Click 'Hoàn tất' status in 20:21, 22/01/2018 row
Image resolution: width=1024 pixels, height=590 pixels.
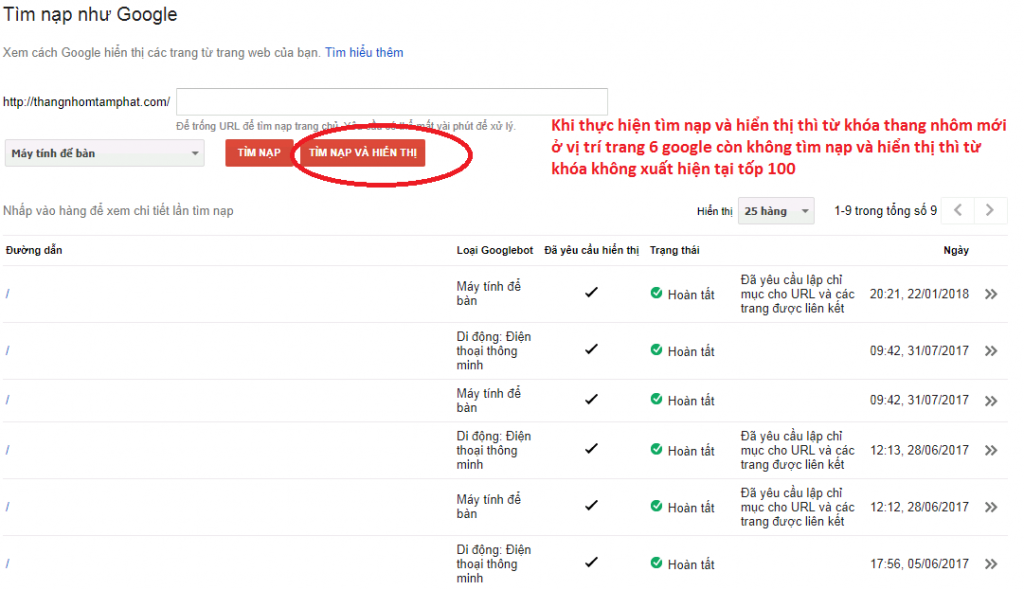pos(691,295)
